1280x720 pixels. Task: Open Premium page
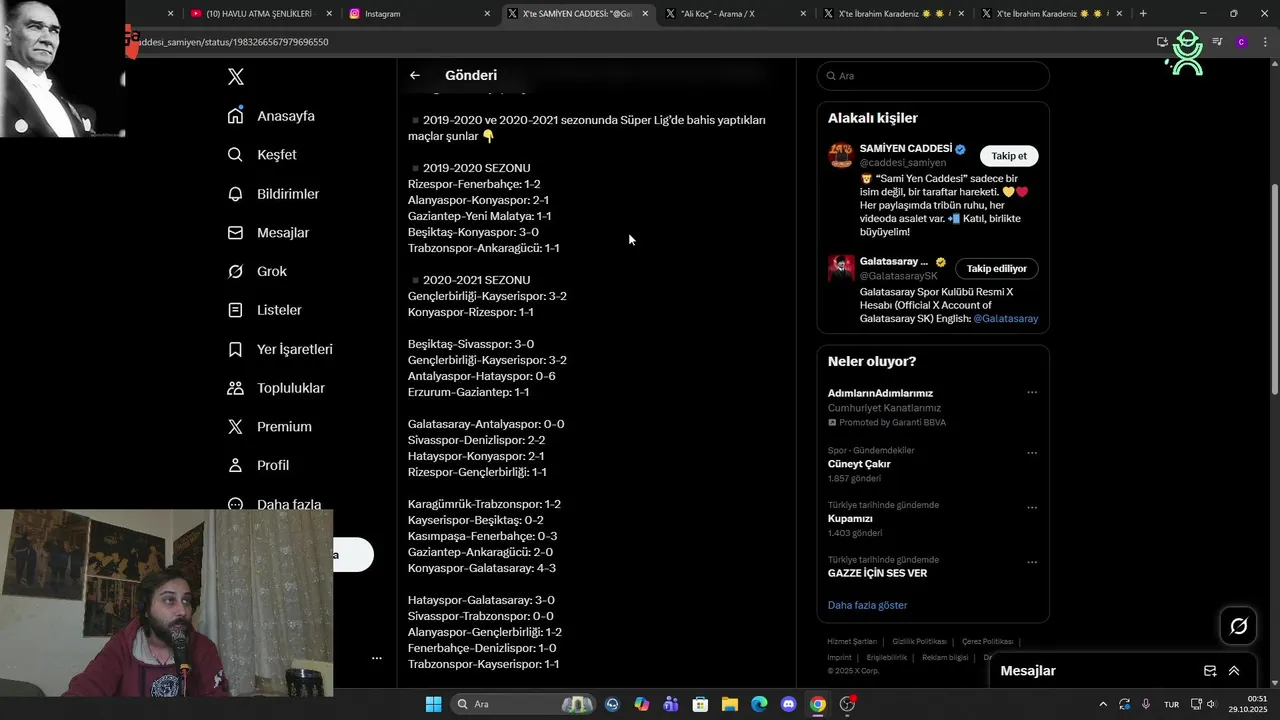(x=270, y=427)
